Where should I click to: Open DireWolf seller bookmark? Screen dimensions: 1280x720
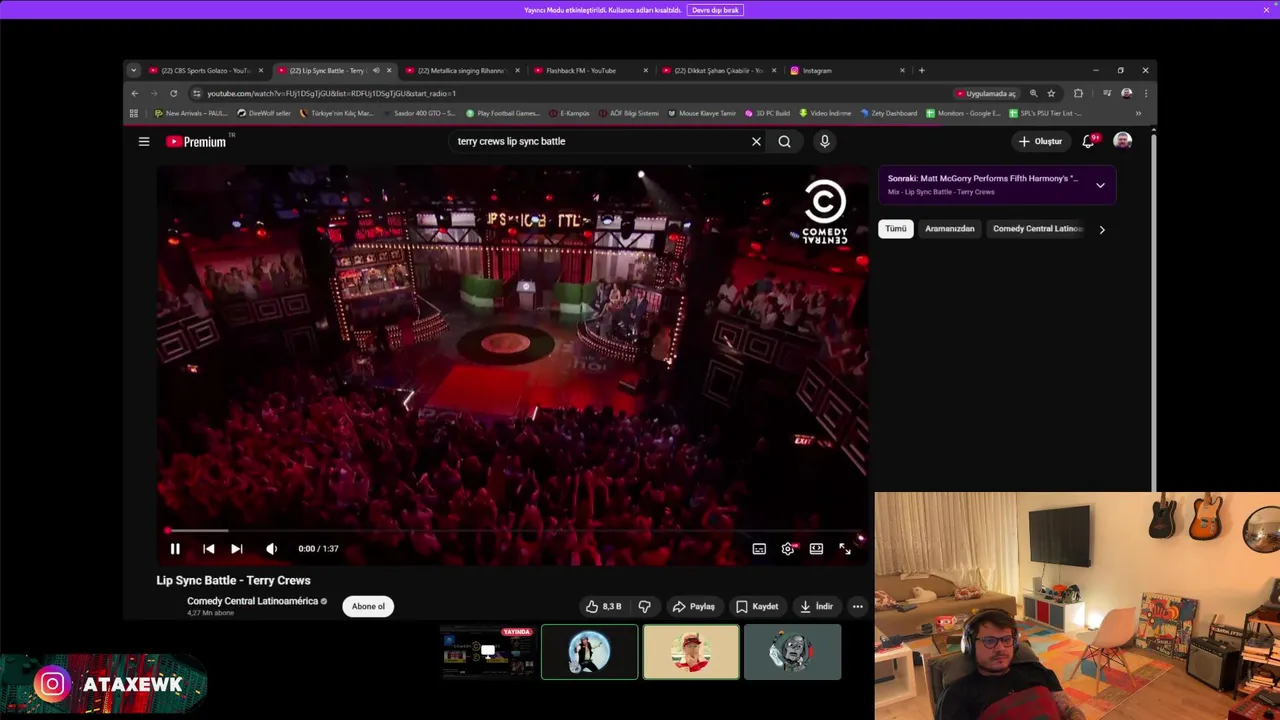[264, 114]
